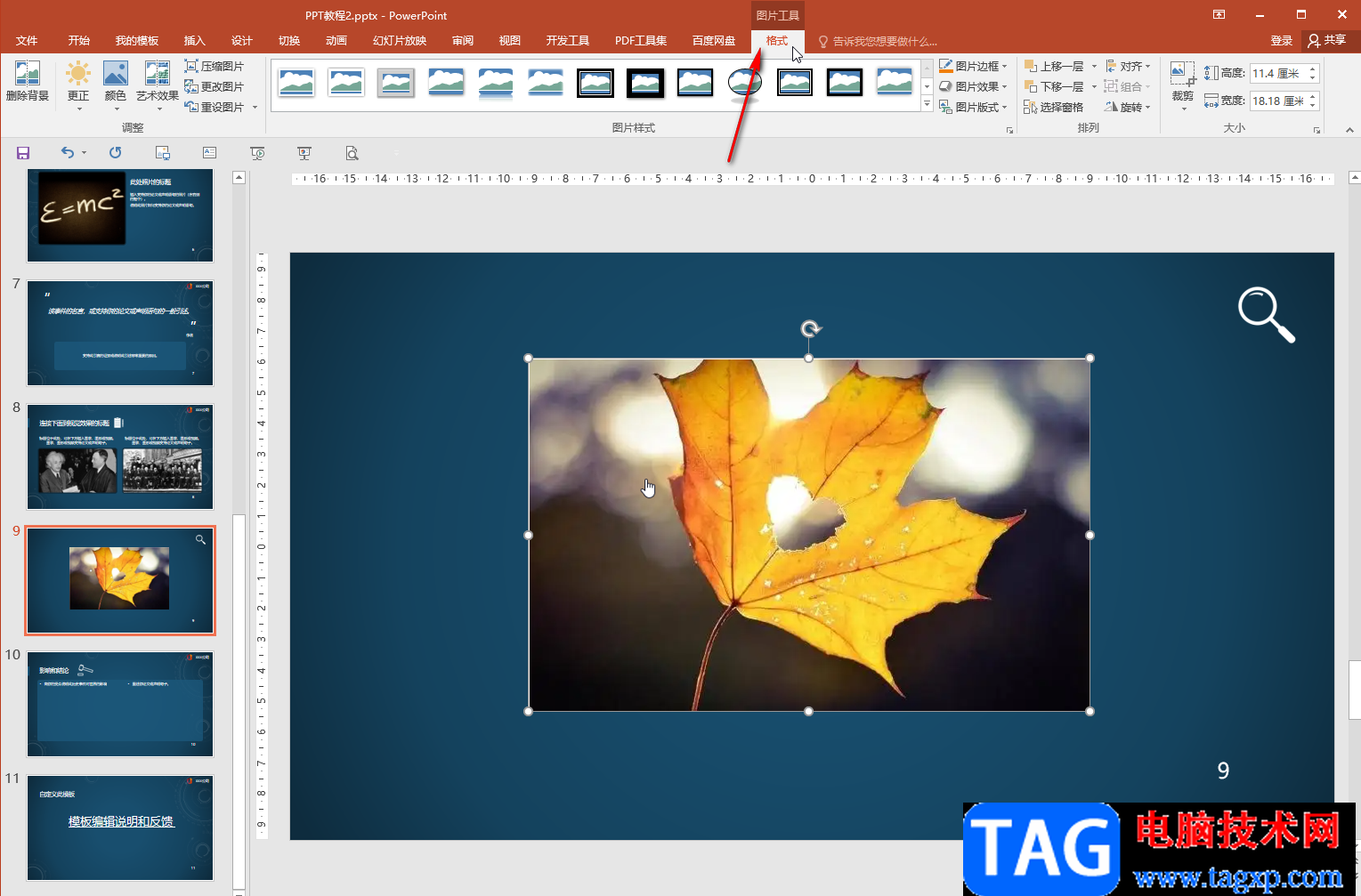Decrease picture width with the down spinner
The image size is (1361, 896).
click(x=1312, y=106)
